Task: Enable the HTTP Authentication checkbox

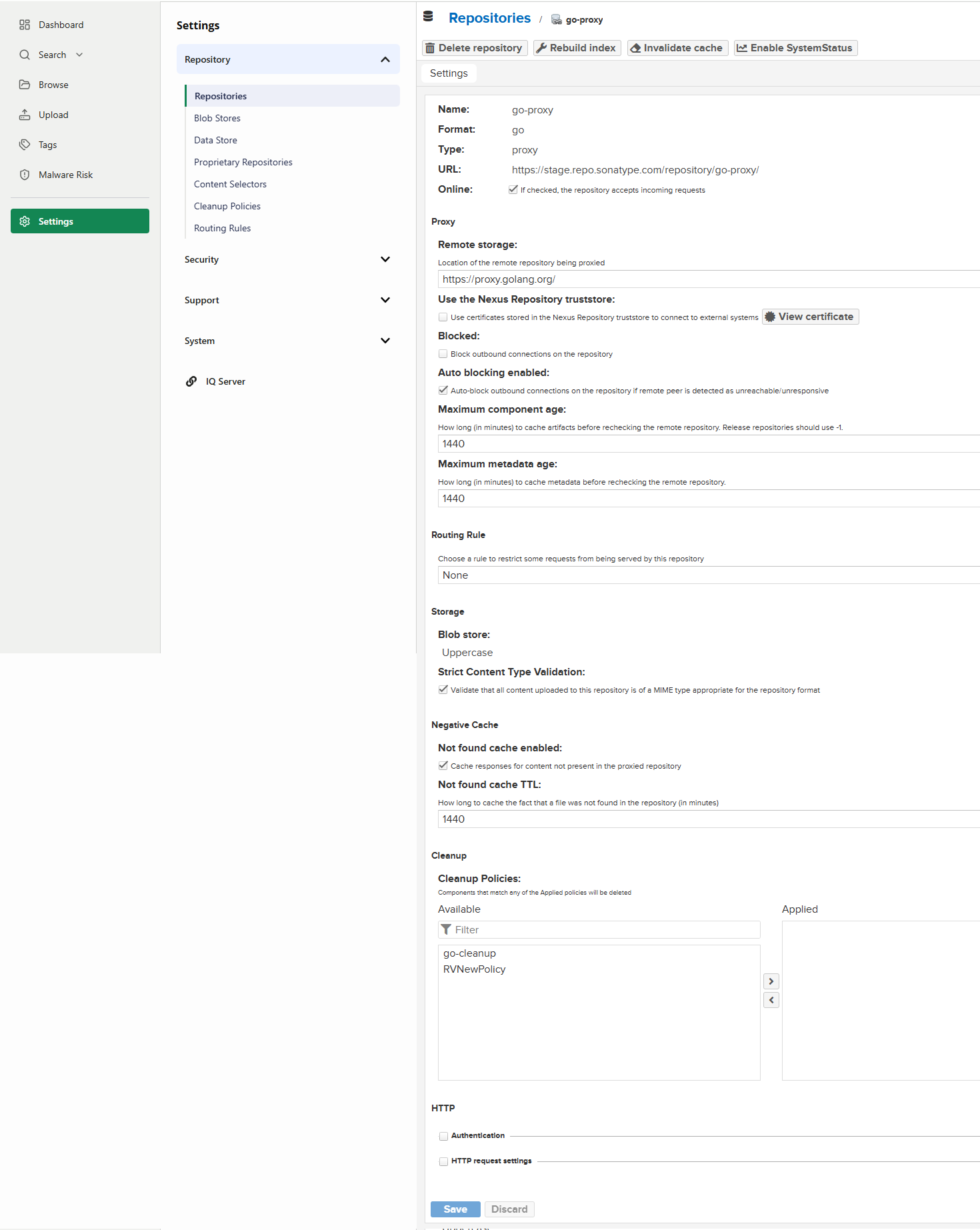Action: click(443, 1136)
